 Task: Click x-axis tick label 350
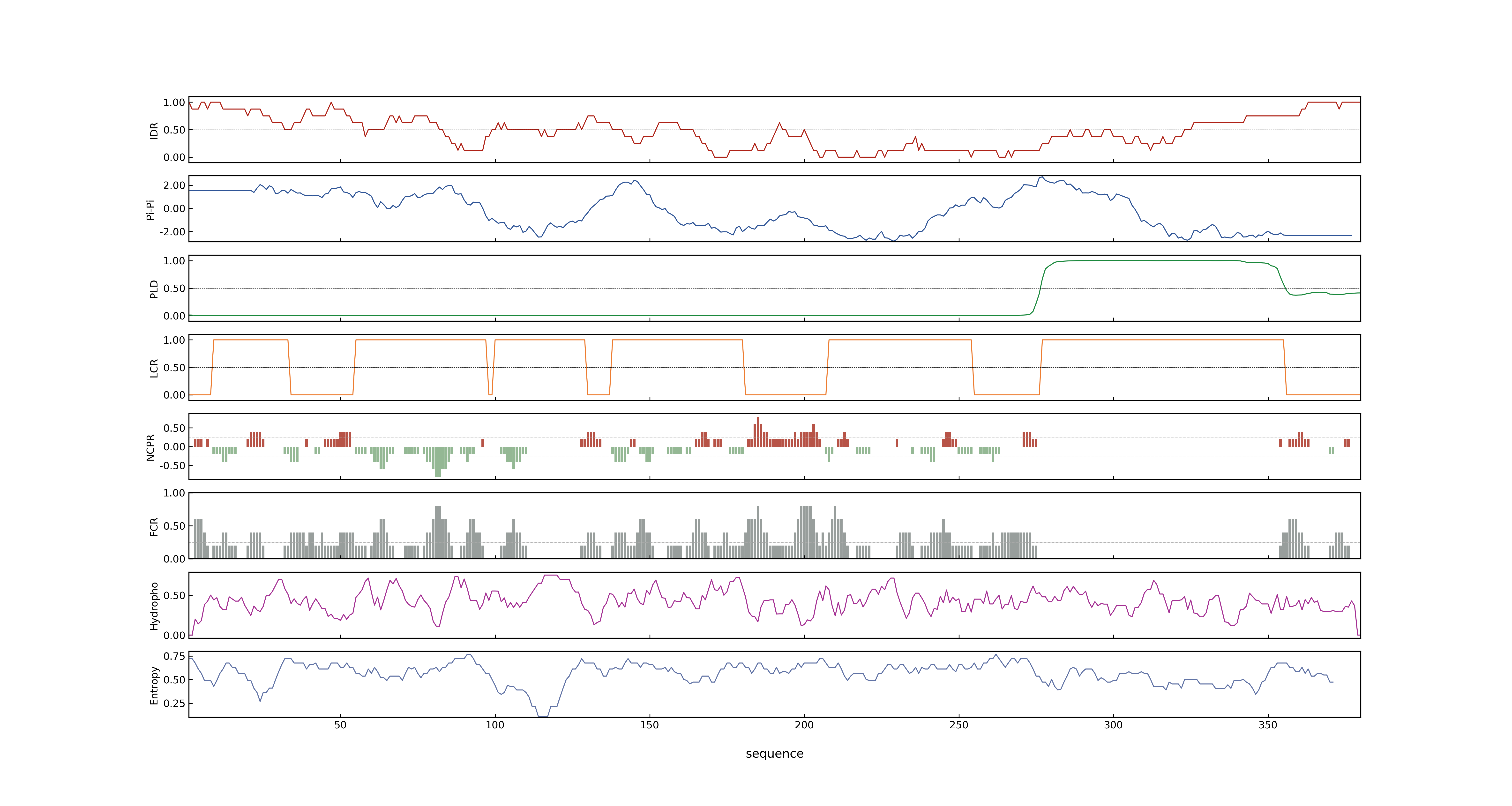tap(1268, 725)
